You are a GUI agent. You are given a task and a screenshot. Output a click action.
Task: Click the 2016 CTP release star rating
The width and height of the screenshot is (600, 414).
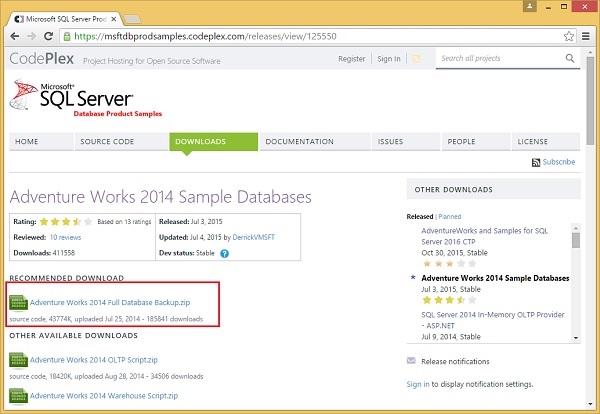point(449,264)
